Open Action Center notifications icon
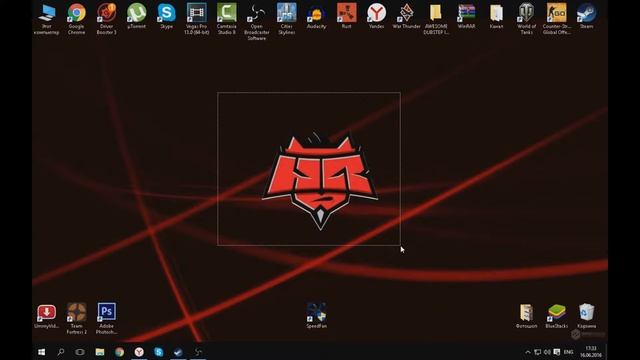Viewport: 640px width, 360px height. click(x=557, y=352)
